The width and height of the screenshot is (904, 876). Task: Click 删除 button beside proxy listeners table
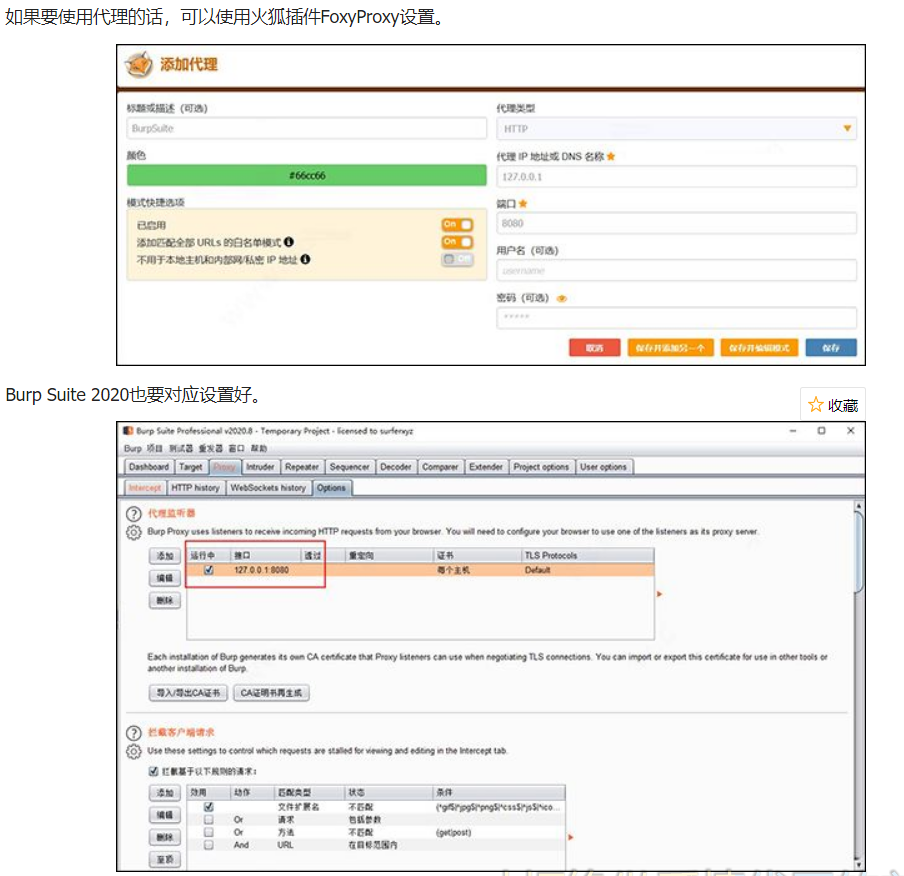(165, 600)
